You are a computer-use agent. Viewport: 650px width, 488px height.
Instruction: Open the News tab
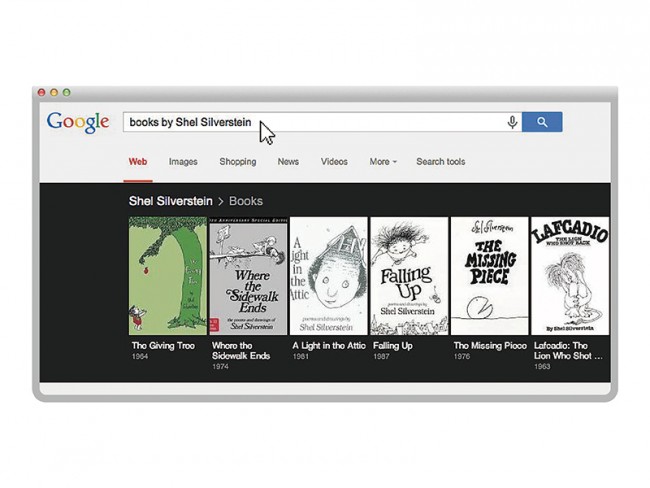288,162
